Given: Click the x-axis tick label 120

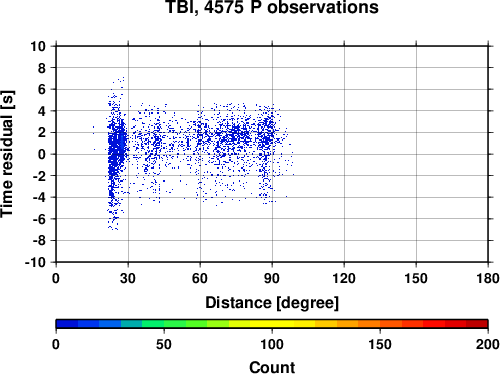Looking at the screenshot, I should pyautogui.click(x=344, y=278).
